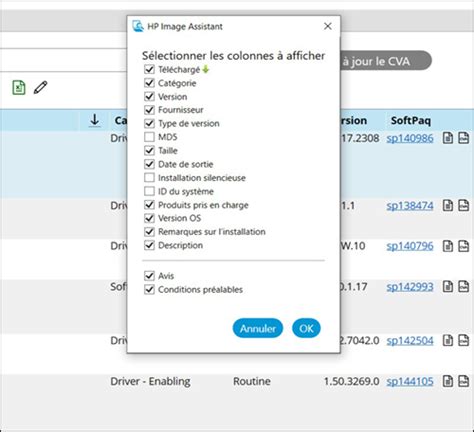Toggle the Type de version checkbox

coord(149,123)
